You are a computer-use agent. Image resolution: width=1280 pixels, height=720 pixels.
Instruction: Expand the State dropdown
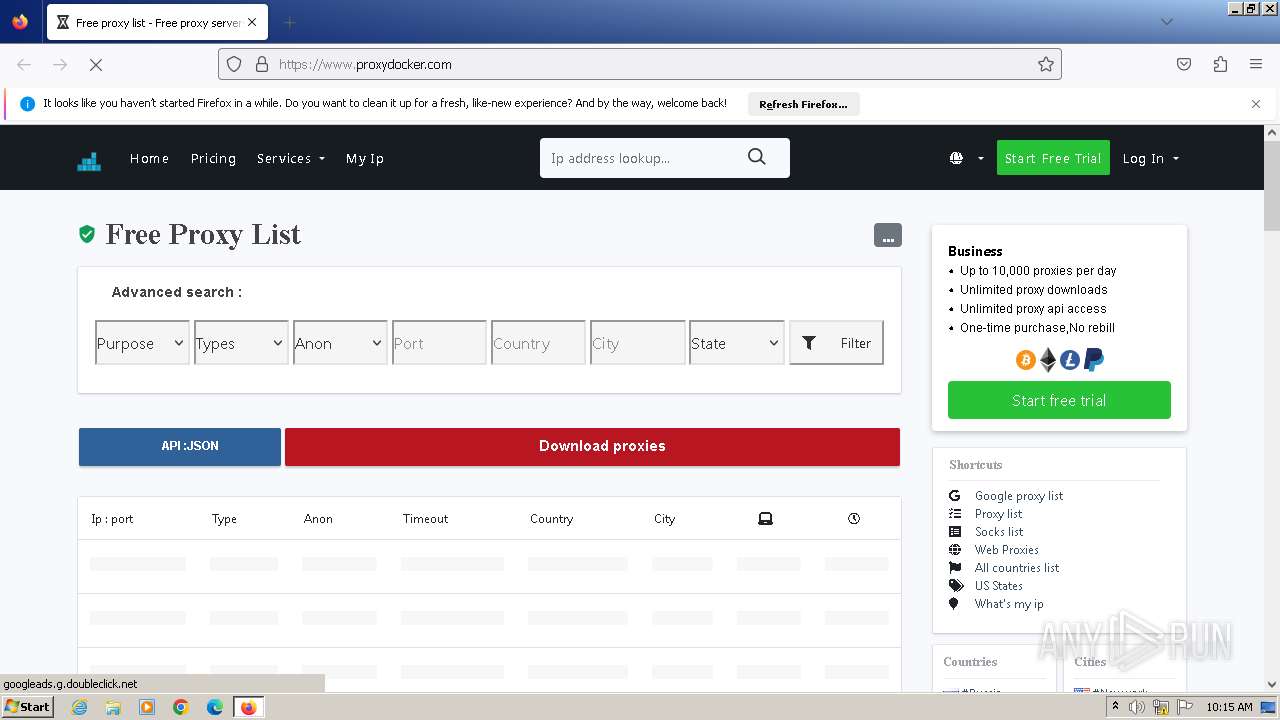pyautogui.click(x=736, y=343)
